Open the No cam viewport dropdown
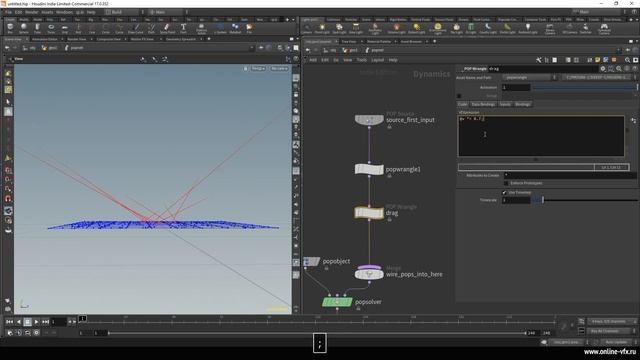 pos(280,69)
